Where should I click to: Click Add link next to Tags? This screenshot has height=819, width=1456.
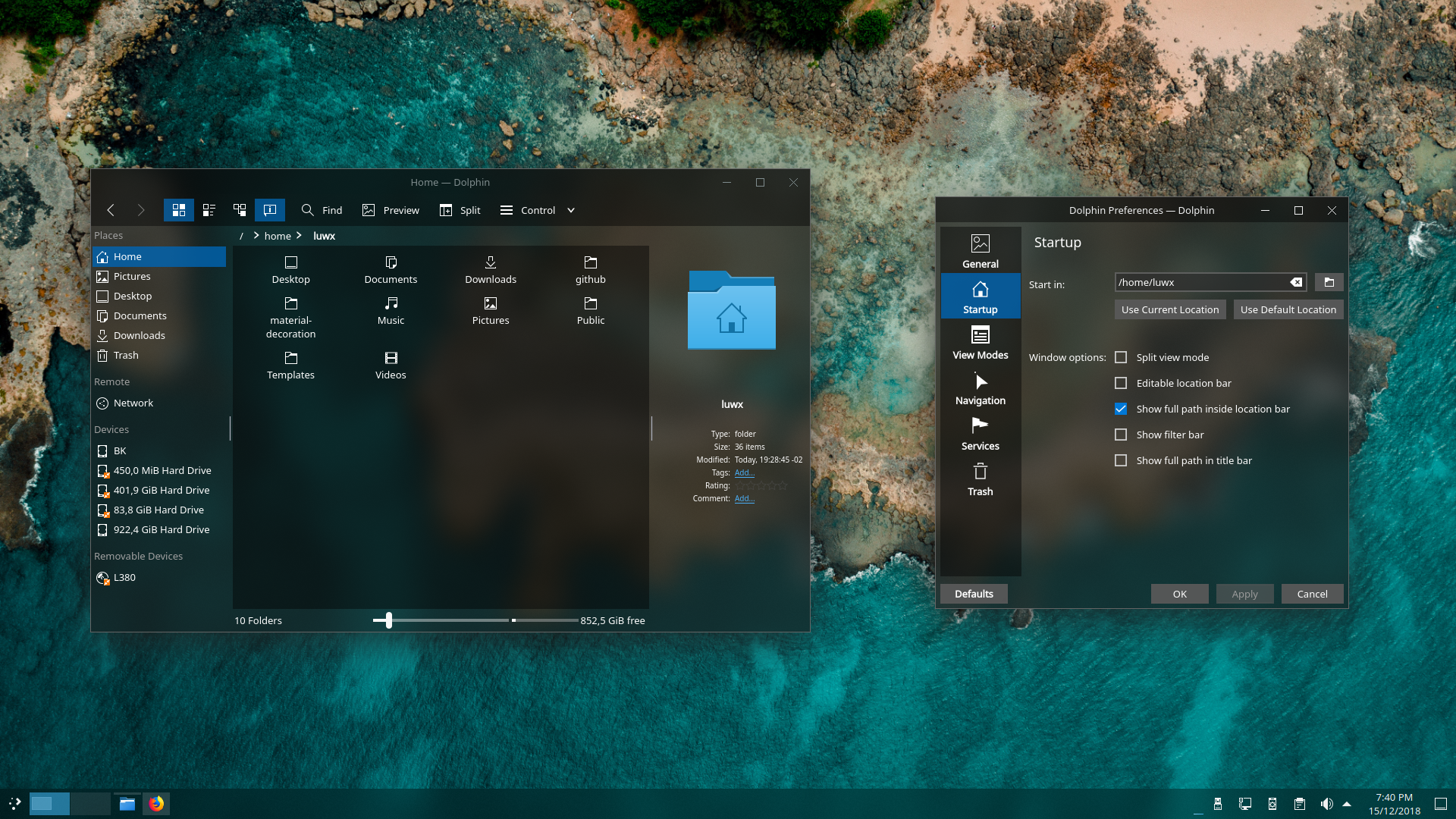[744, 472]
